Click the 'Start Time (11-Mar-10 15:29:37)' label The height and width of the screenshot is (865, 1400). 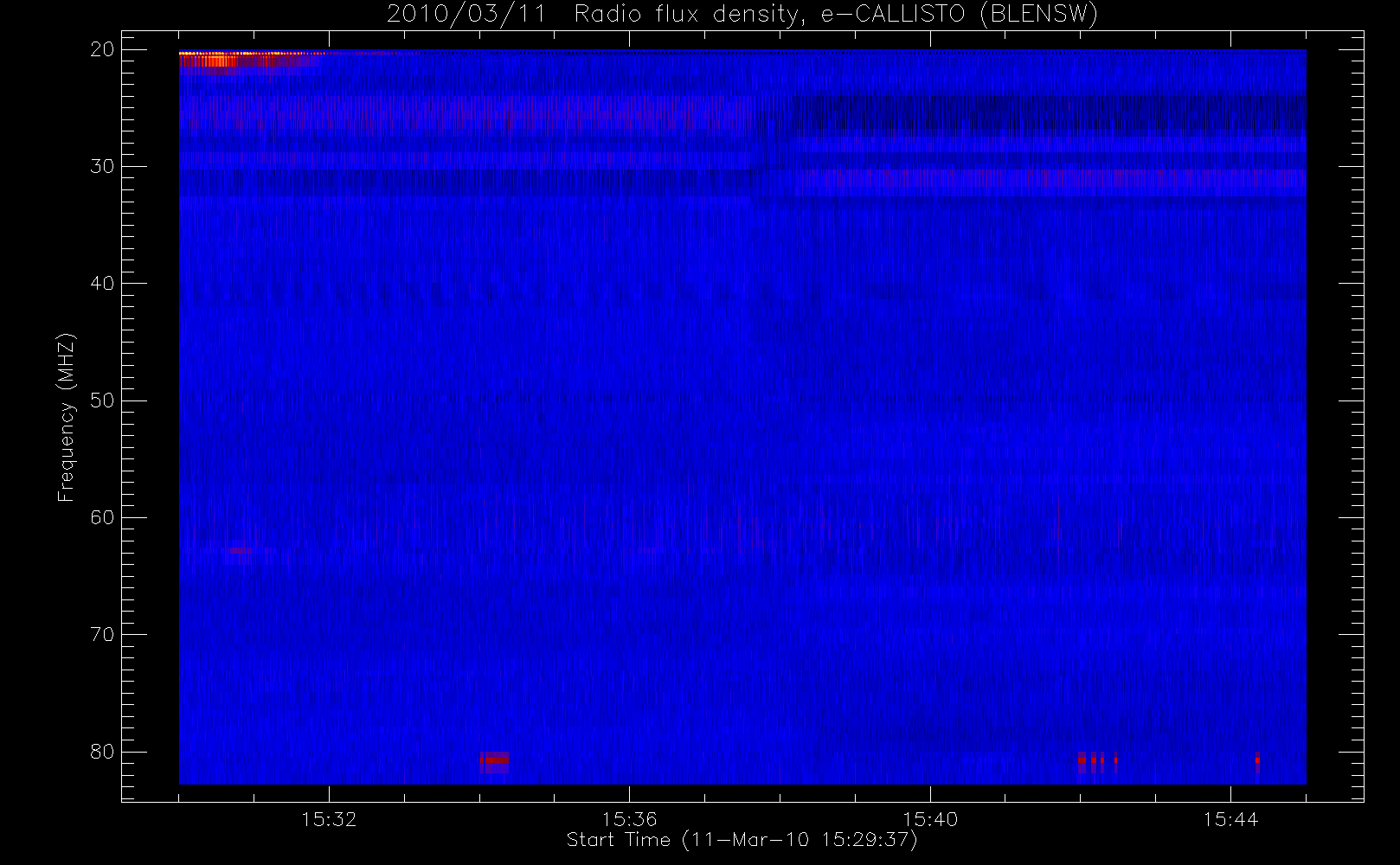click(742, 840)
